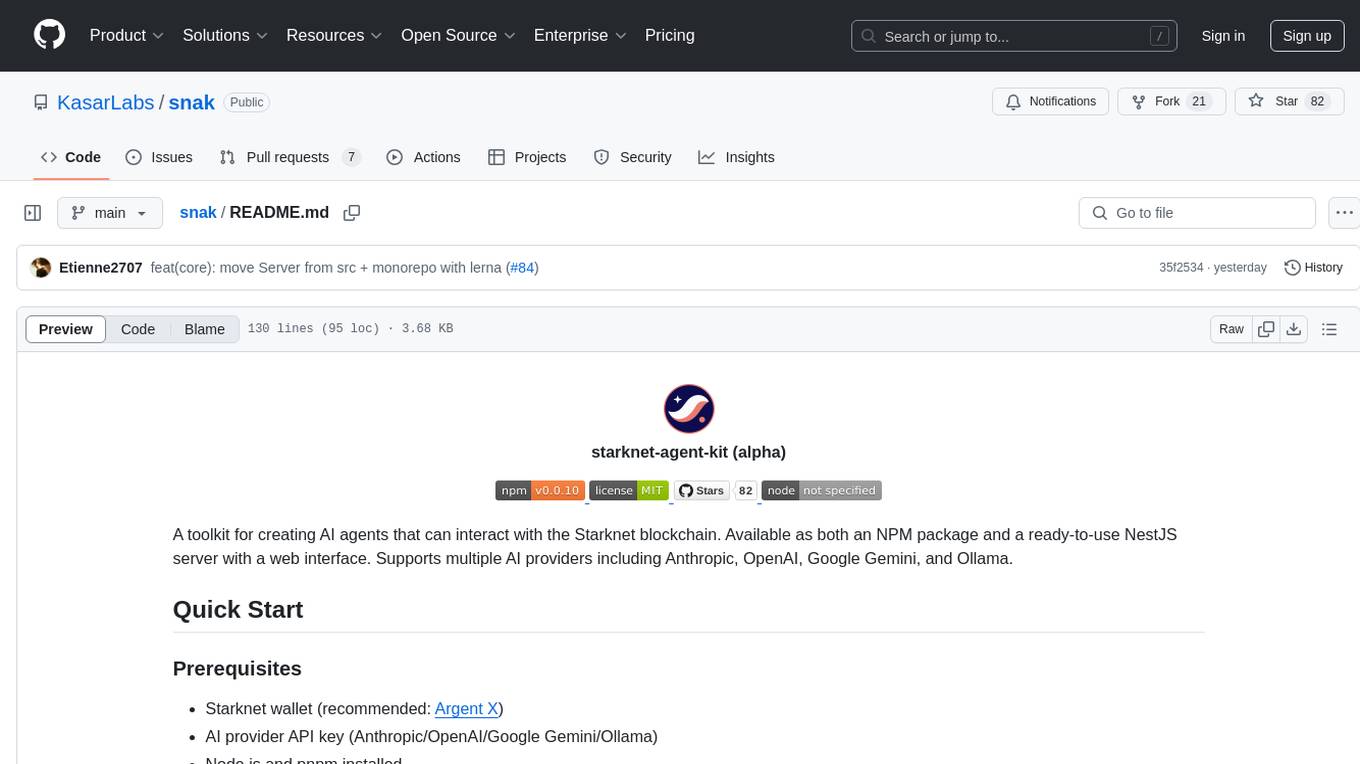Open the Argent X wallet link
This screenshot has height=764, width=1360.
(466, 708)
